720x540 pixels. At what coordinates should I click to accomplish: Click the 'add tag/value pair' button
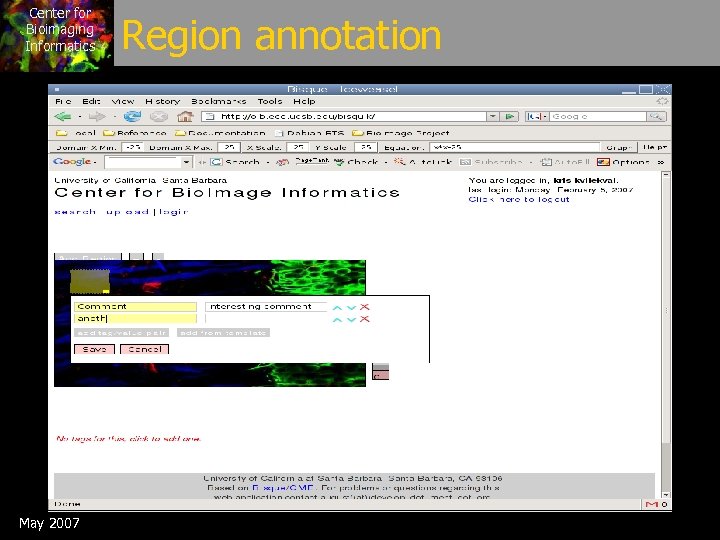122,332
